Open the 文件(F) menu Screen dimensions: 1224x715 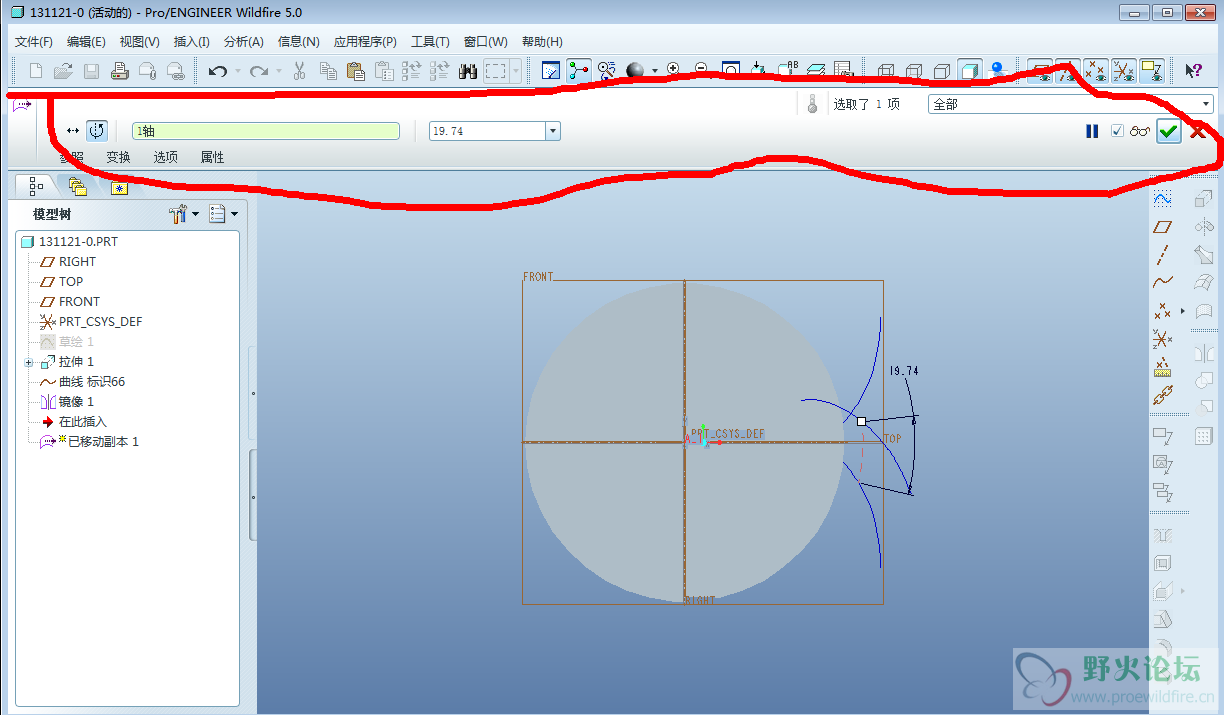coord(34,41)
